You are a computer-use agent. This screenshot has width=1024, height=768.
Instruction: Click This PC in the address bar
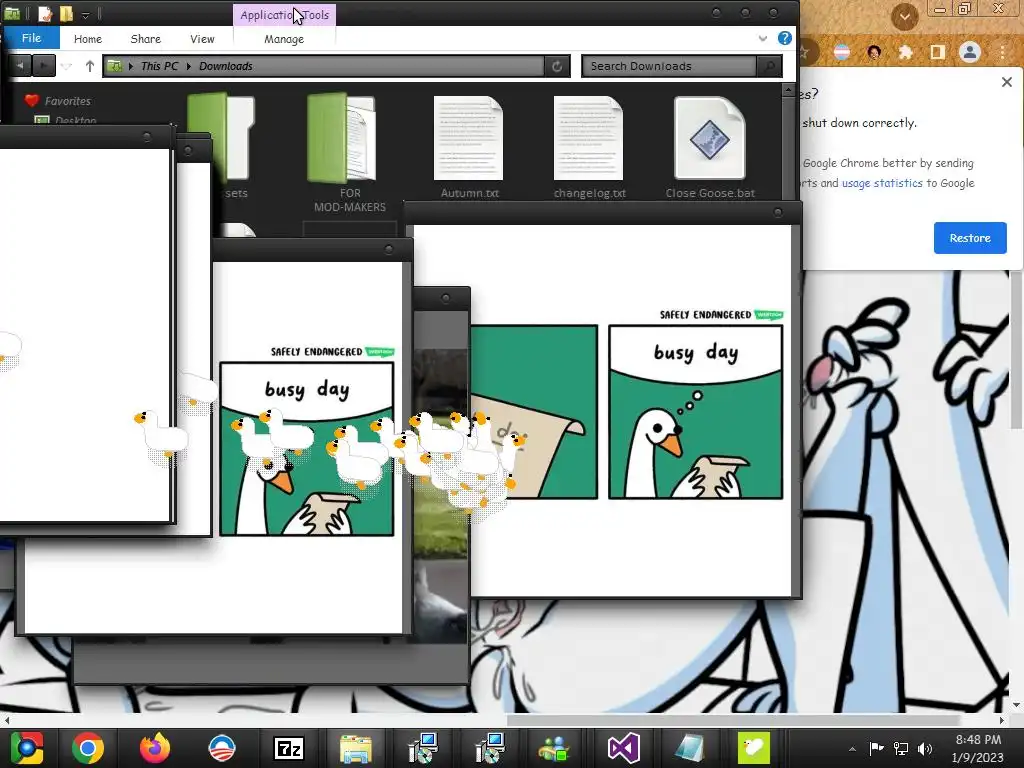tap(159, 66)
